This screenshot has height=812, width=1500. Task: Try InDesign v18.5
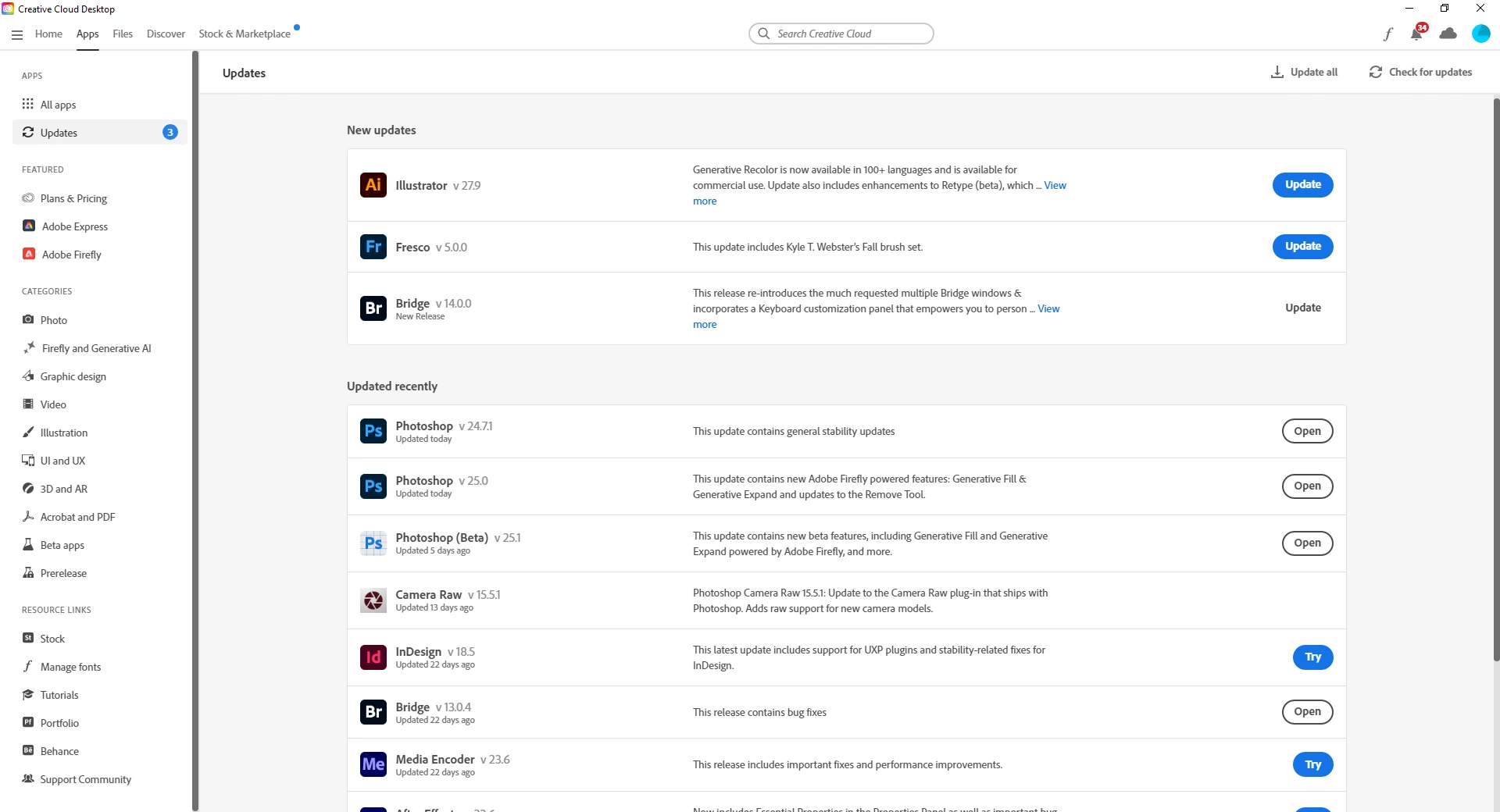click(1312, 657)
